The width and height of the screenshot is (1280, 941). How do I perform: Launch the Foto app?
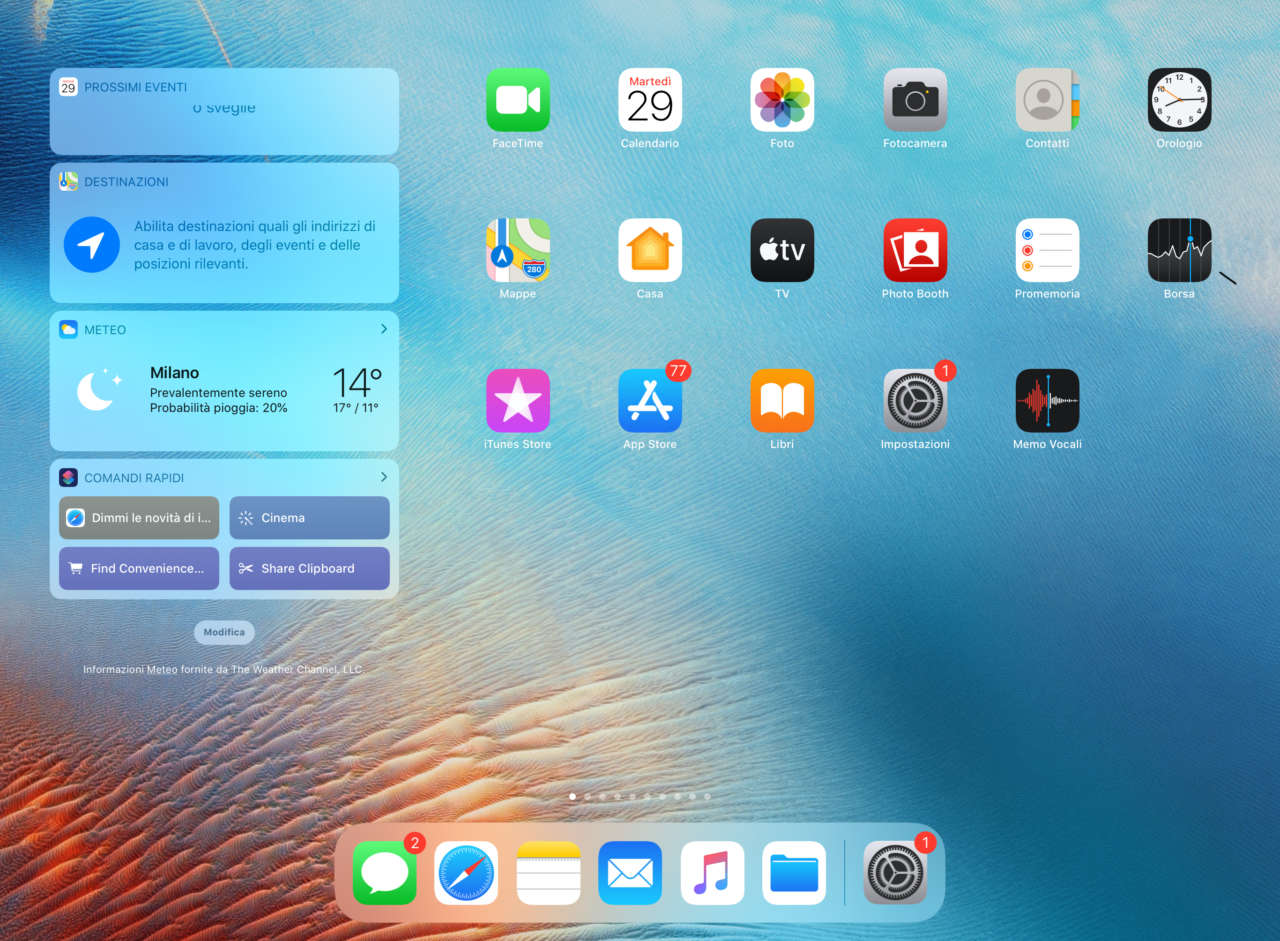(782, 100)
